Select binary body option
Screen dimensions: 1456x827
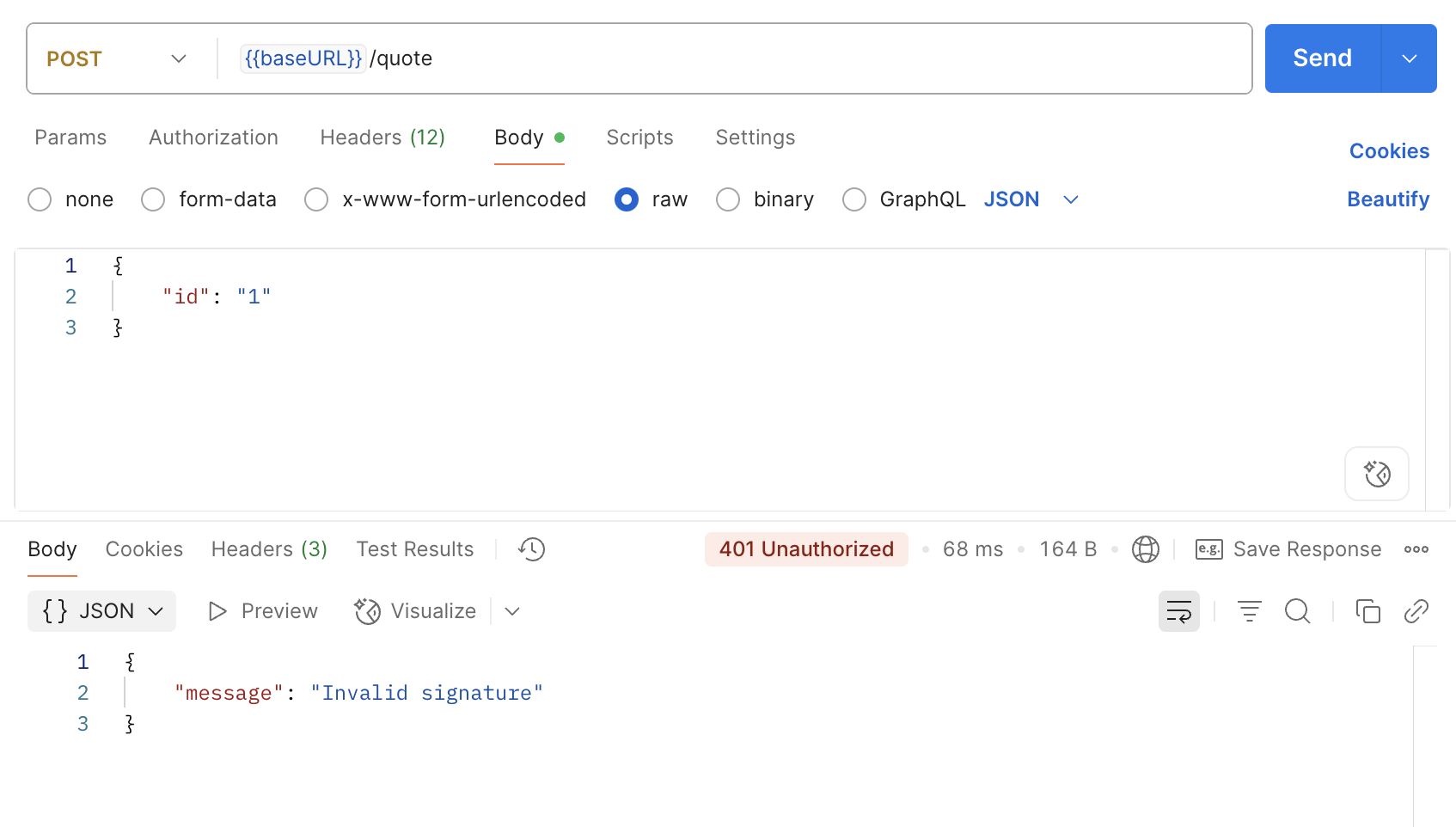click(x=728, y=199)
